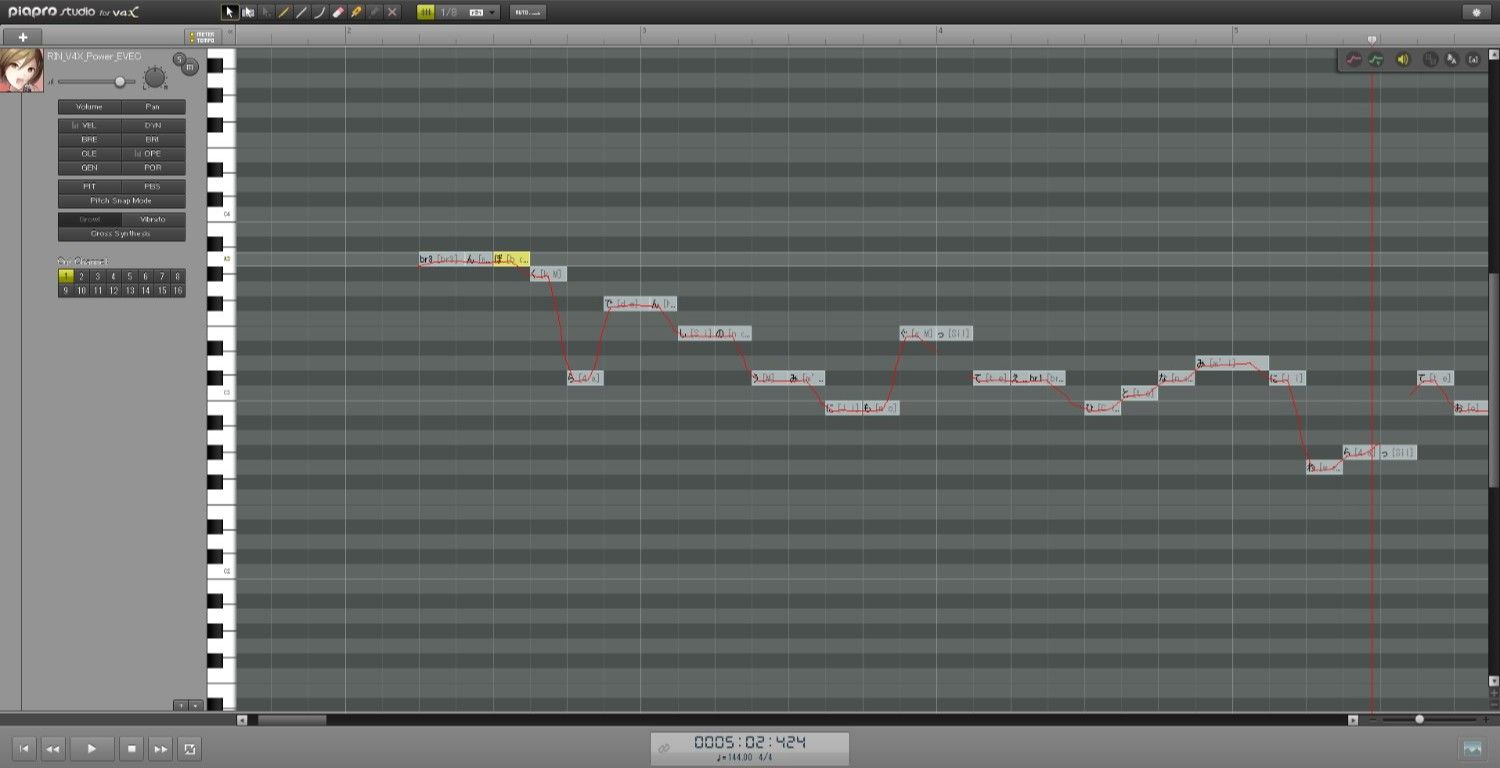
Task: Add a new track with plus button
Action: 22,37
